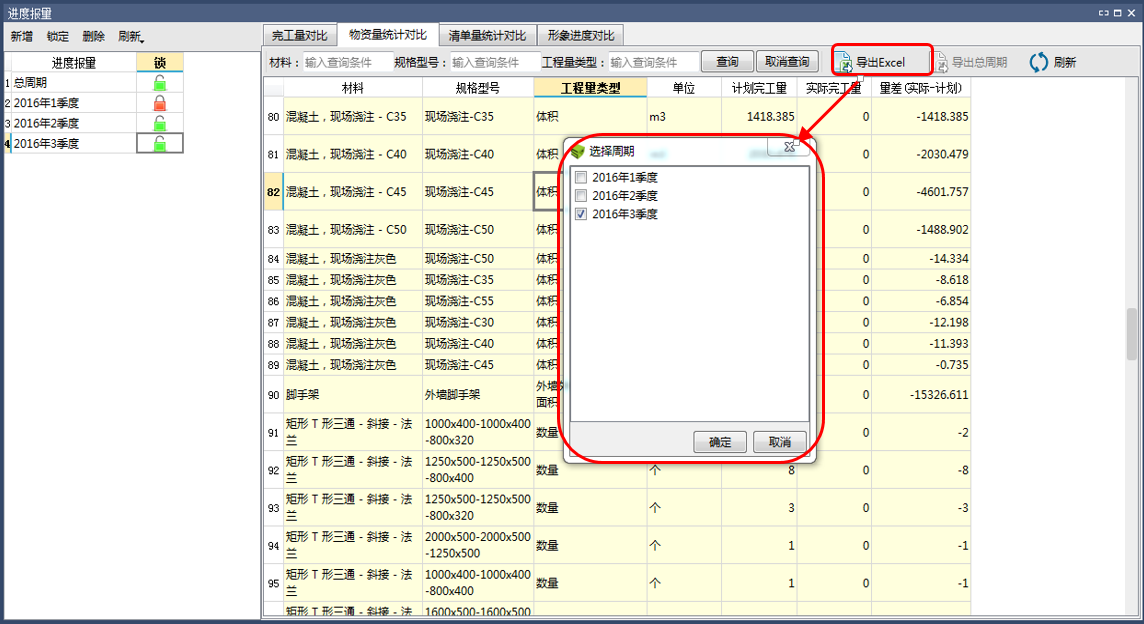The width and height of the screenshot is (1144, 624).
Task: Click the 外墙脚手架 spec cell
Action: [x=478, y=395]
